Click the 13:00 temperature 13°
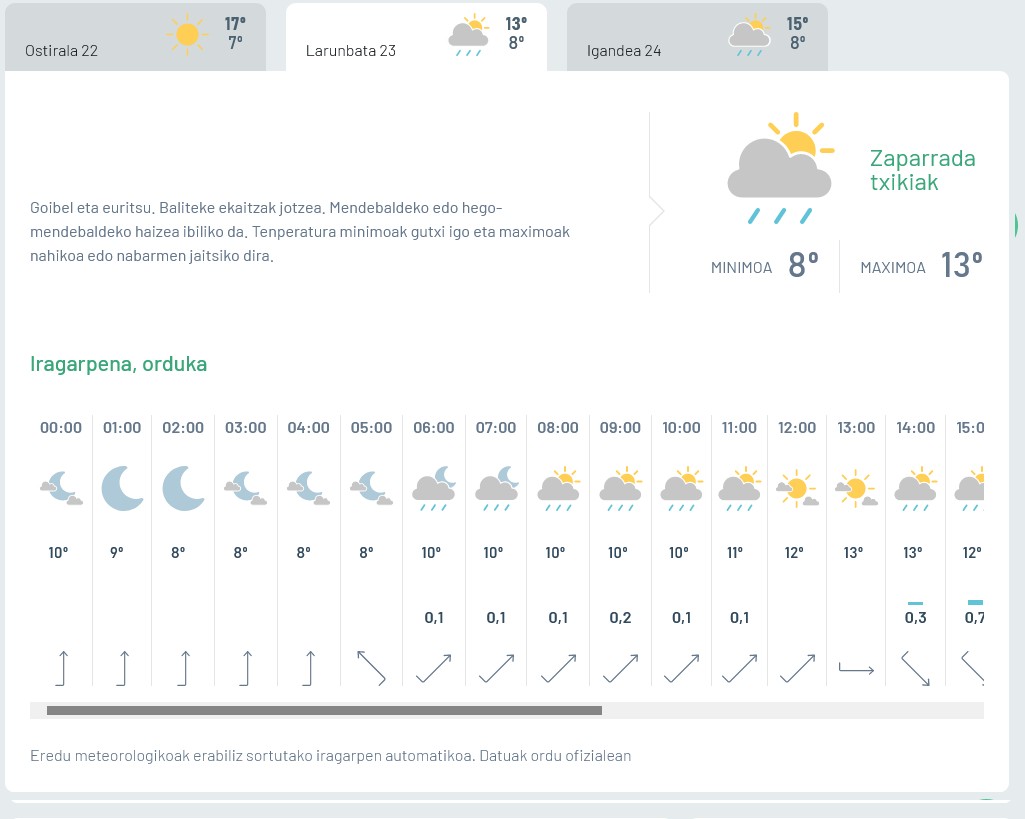The image size is (1025, 819). click(854, 552)
